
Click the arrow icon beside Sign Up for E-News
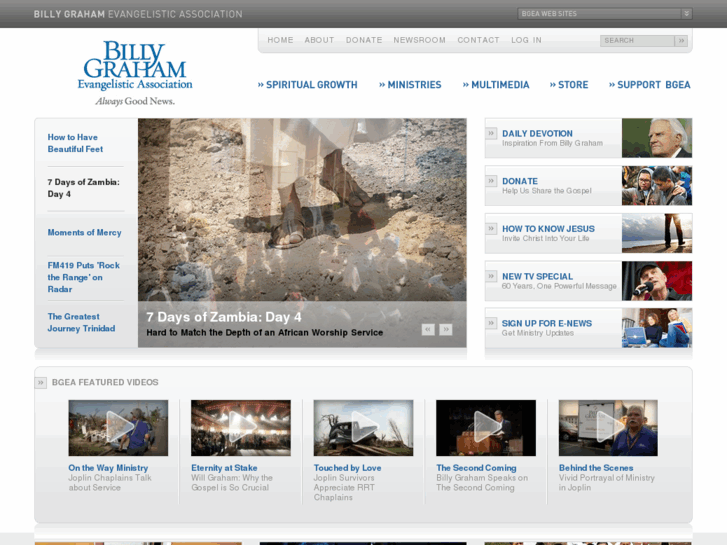click(x=491, y=323)
